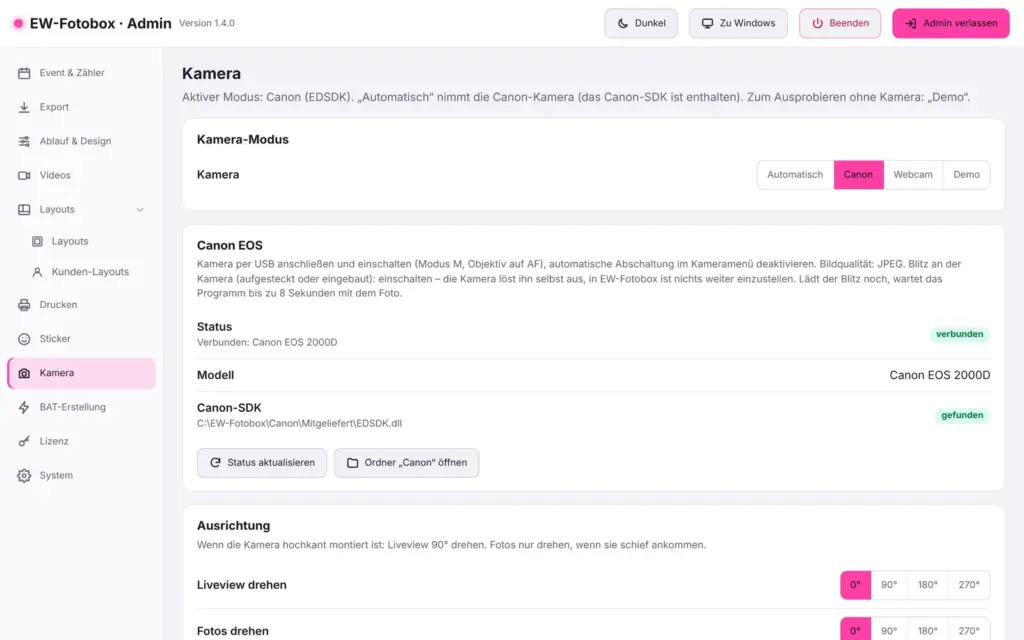Open the BAT-Erstellung page
This screenshot has height=640, width=1024.
pyautogui.click(x=82, y=407)
